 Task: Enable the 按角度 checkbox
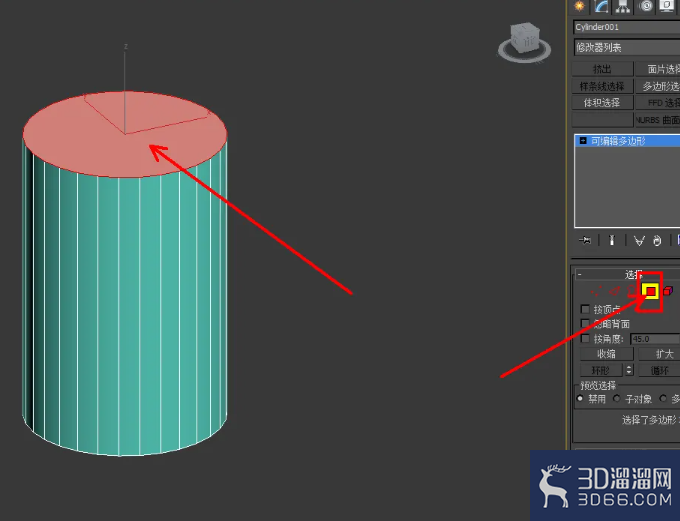tap(585, 338)
